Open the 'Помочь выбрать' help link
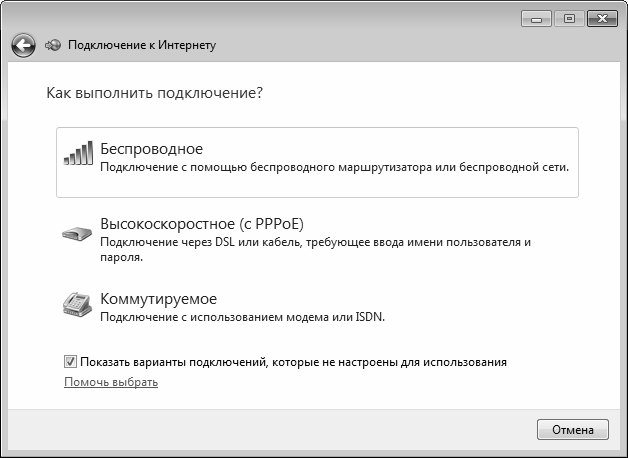 click(111, 382)
